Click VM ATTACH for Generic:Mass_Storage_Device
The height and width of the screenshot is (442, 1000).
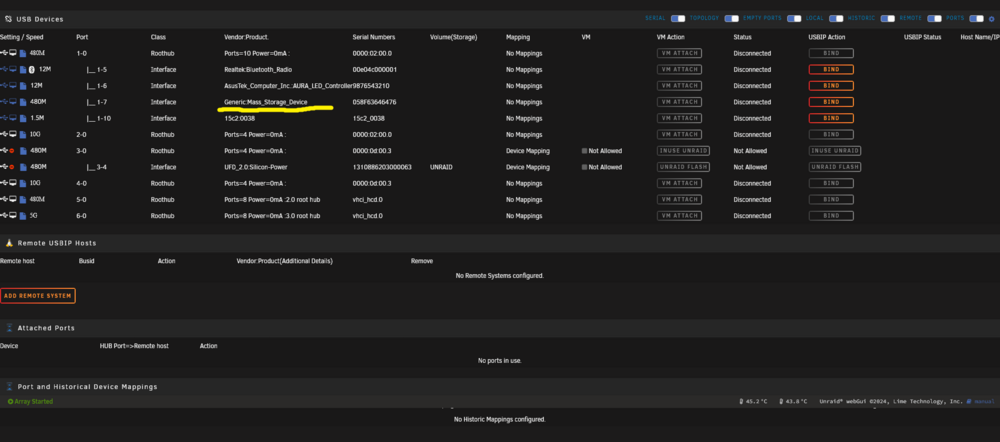coord(679,101)
